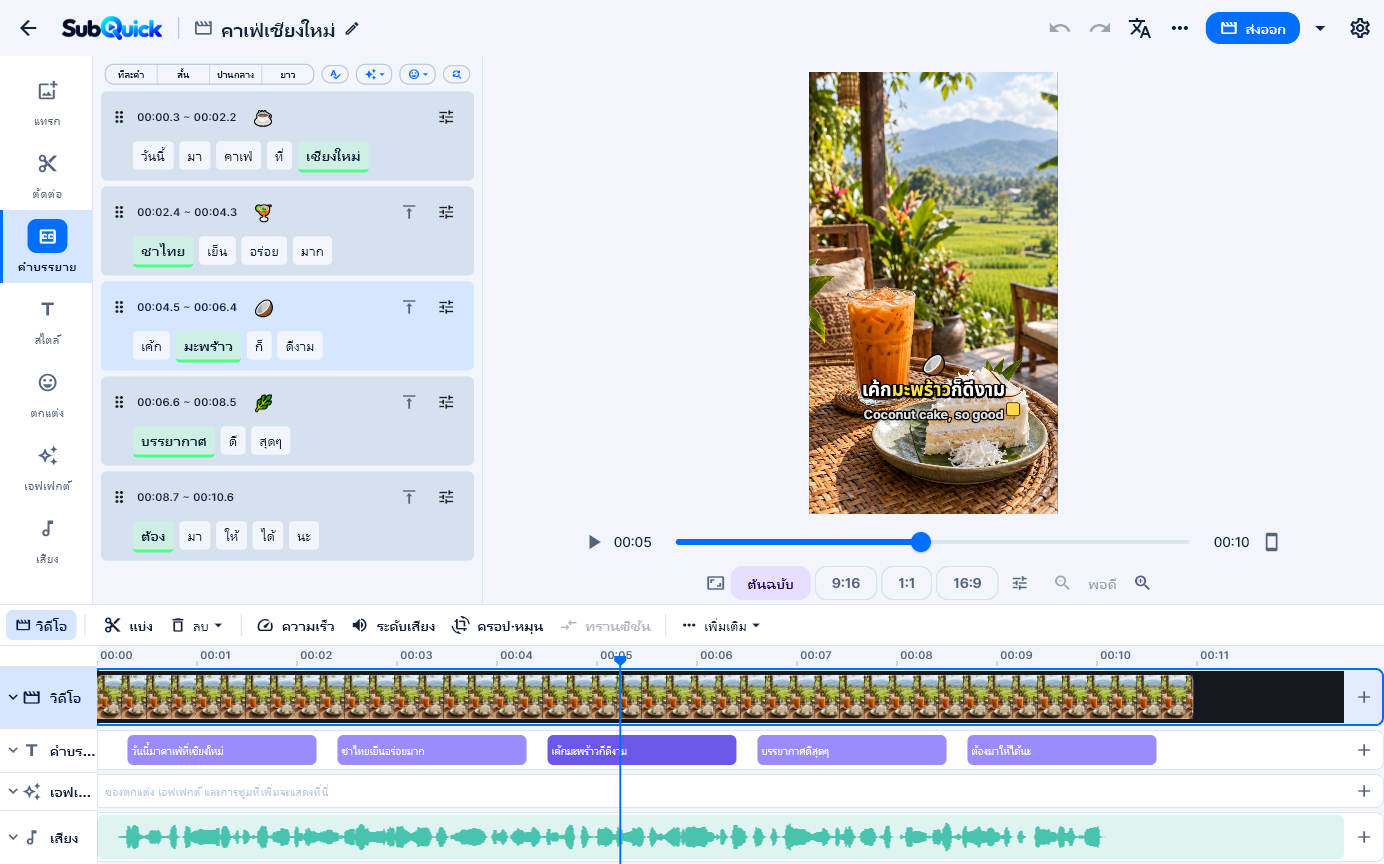This screenshot has width=1384, height=864.
Task: Open the เพิ่มเติม more dropdown
Action: [x=721, y=626]
